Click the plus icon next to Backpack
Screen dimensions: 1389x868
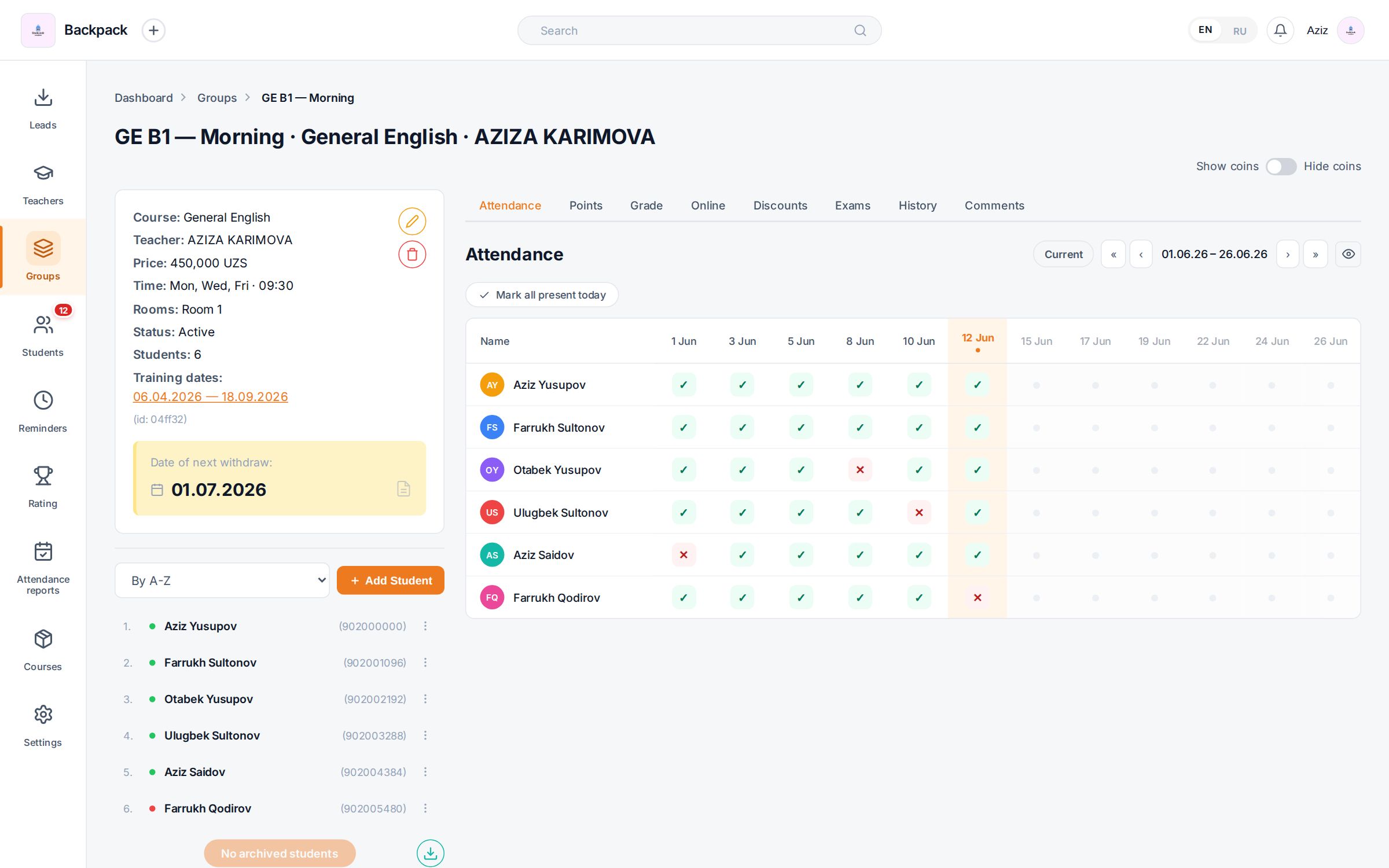(153, 30)
